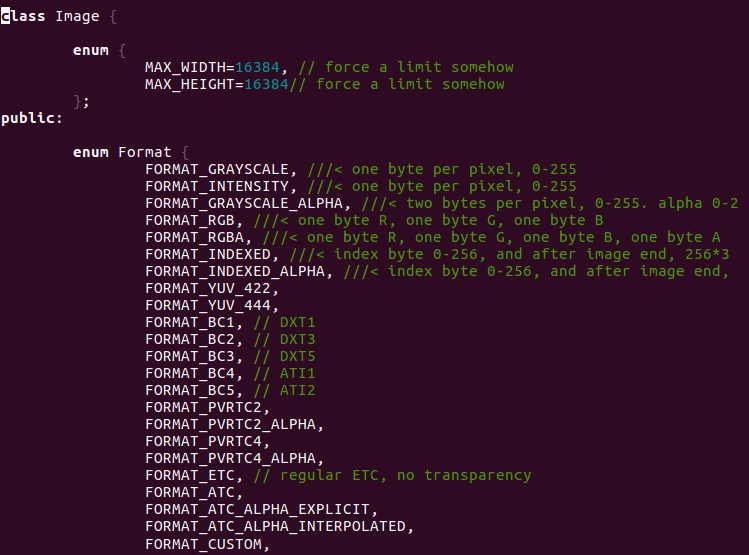The width and height of the screenshot is (749, 555).
Task: Click the FORMAT_PVRTC4_ALPHA entry
Action: 235,458
